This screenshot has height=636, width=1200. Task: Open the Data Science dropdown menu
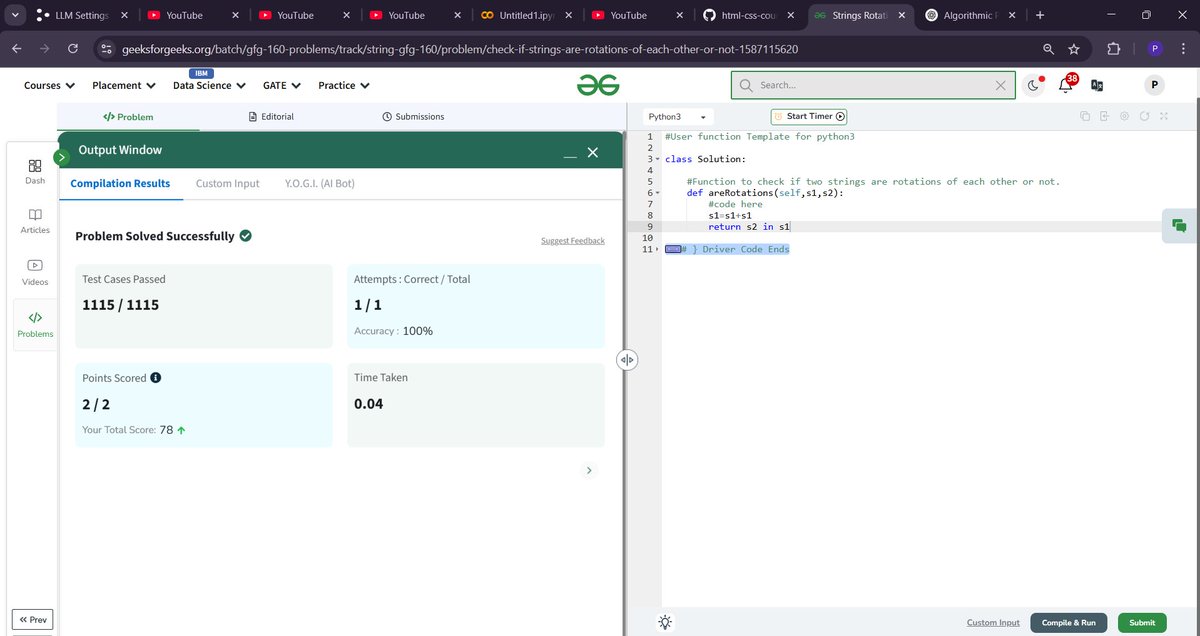[209, 86]
